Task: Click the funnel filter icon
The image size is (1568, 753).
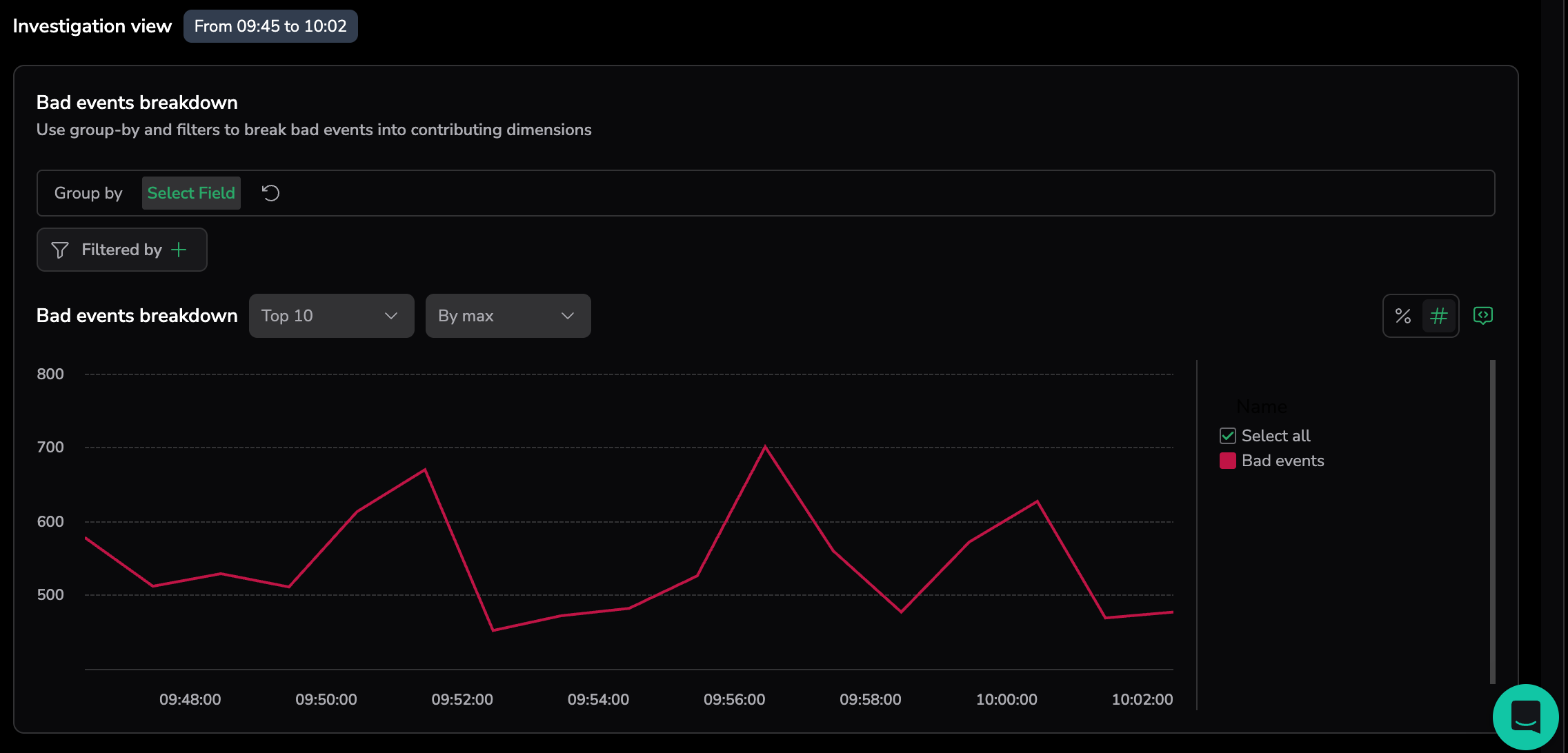Action: pyautogui.click(x=60, y=250)
